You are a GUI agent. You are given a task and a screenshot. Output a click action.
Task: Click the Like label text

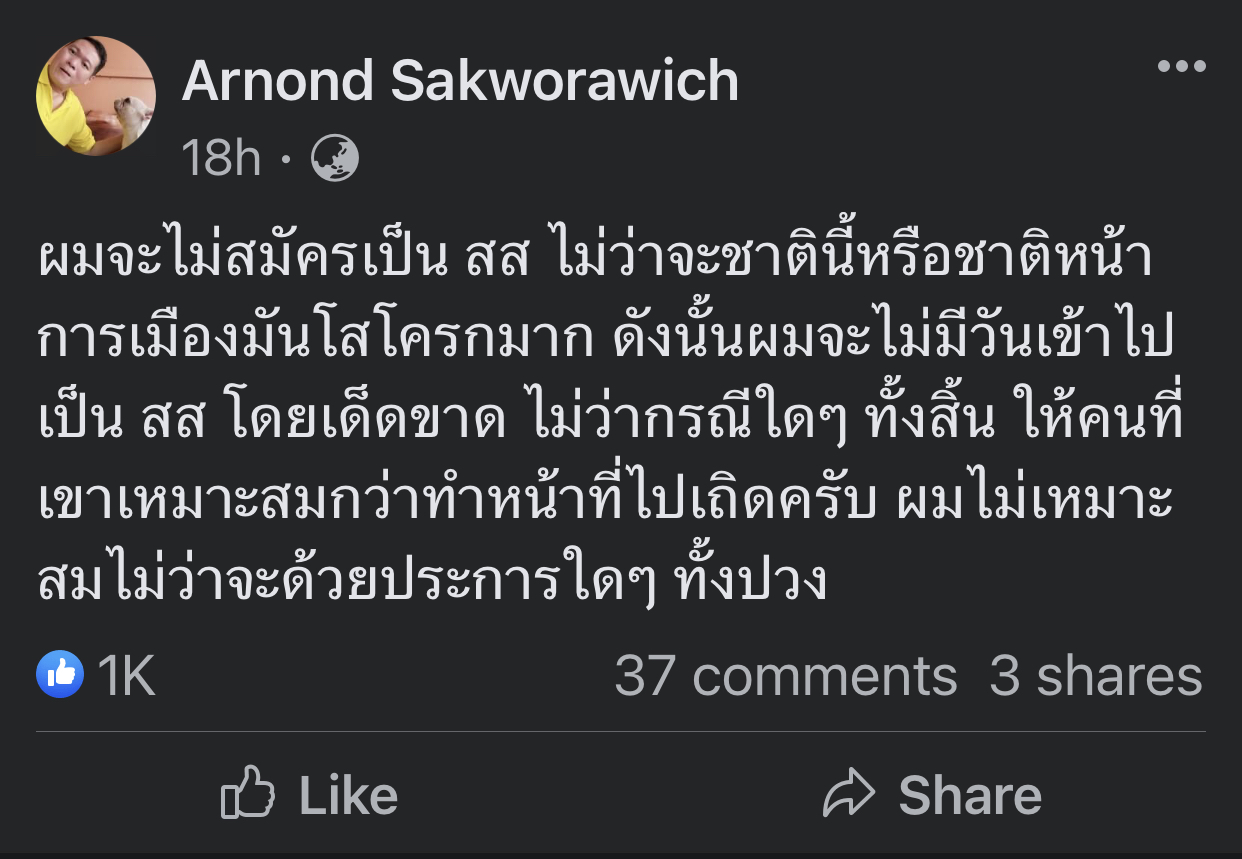[x=348, y=796]
